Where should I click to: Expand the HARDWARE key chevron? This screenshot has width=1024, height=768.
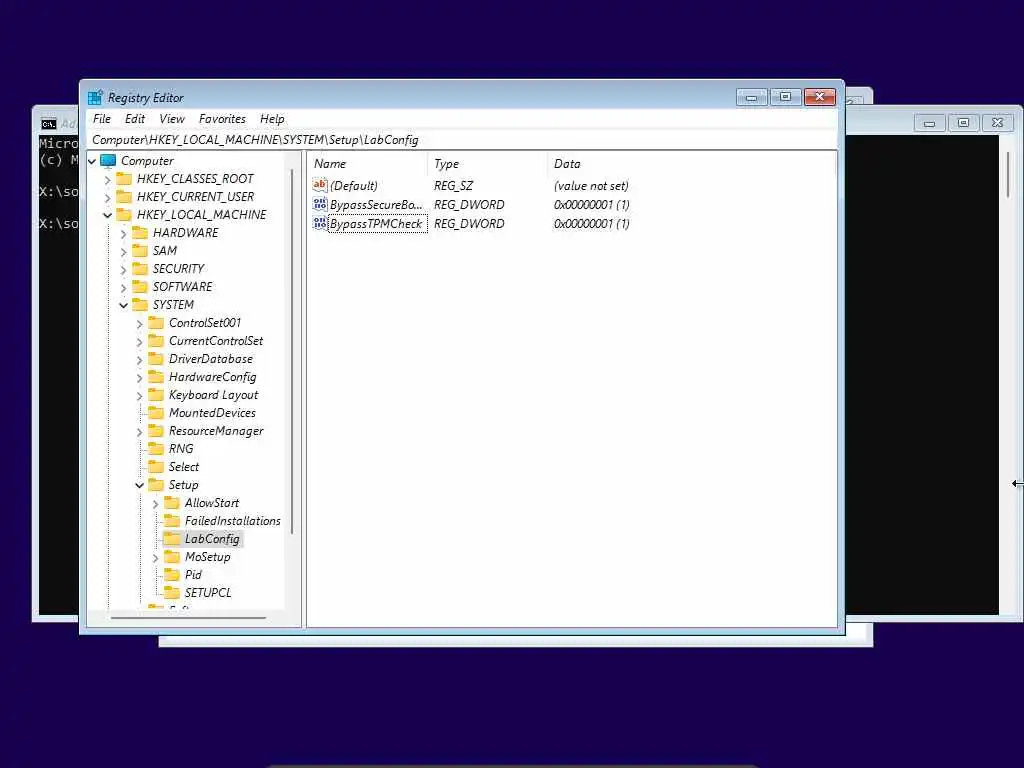(x=123, y=233)
